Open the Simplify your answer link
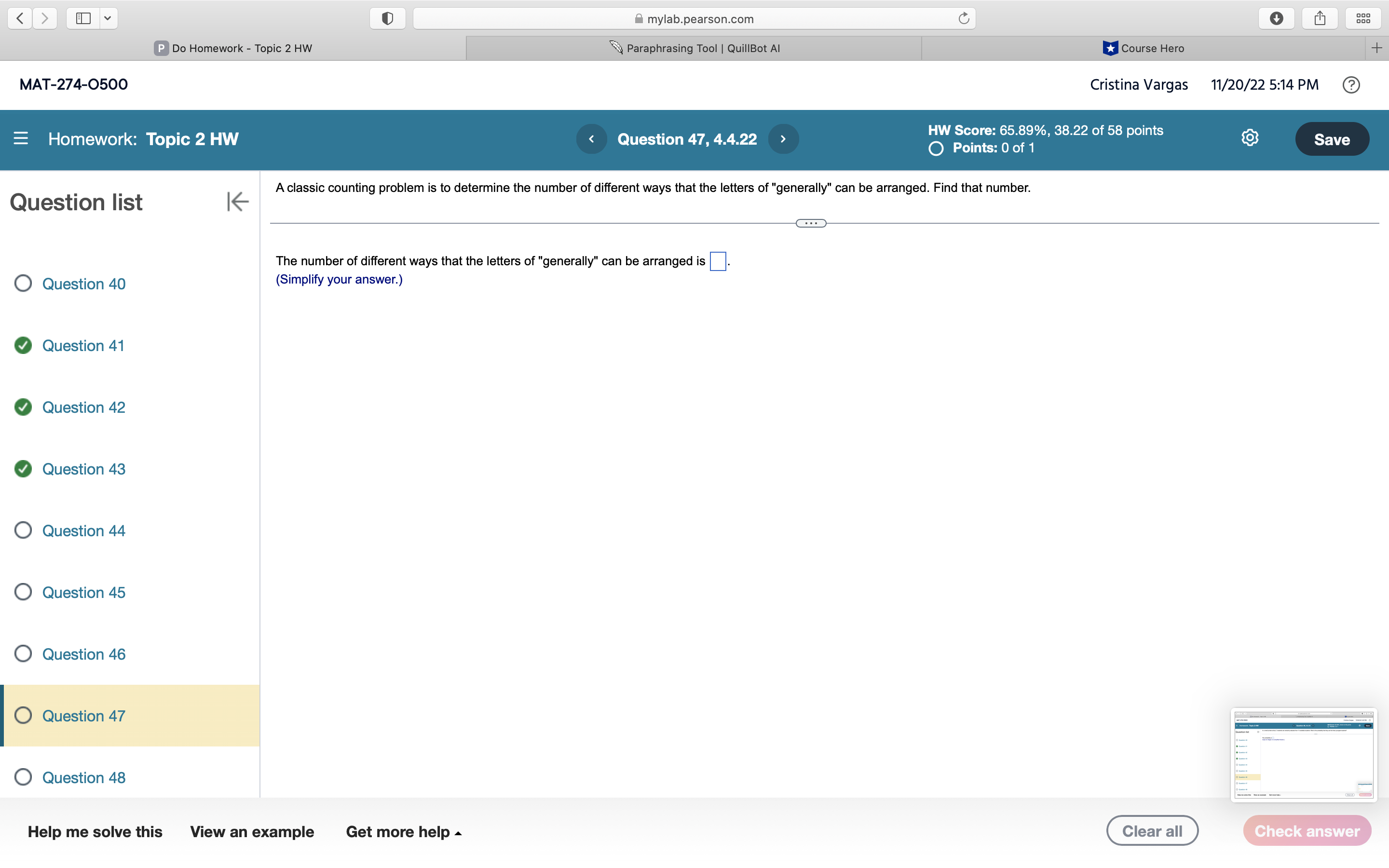This screenshot has height=868, width=1389. click(339, 279)
